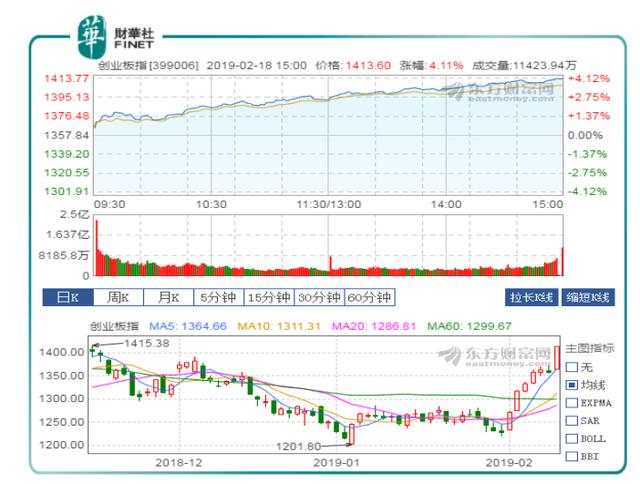Viewport: 640px width, 484px height.
Task: Select the 30分钟 chart tab
Action: point(319,297)
